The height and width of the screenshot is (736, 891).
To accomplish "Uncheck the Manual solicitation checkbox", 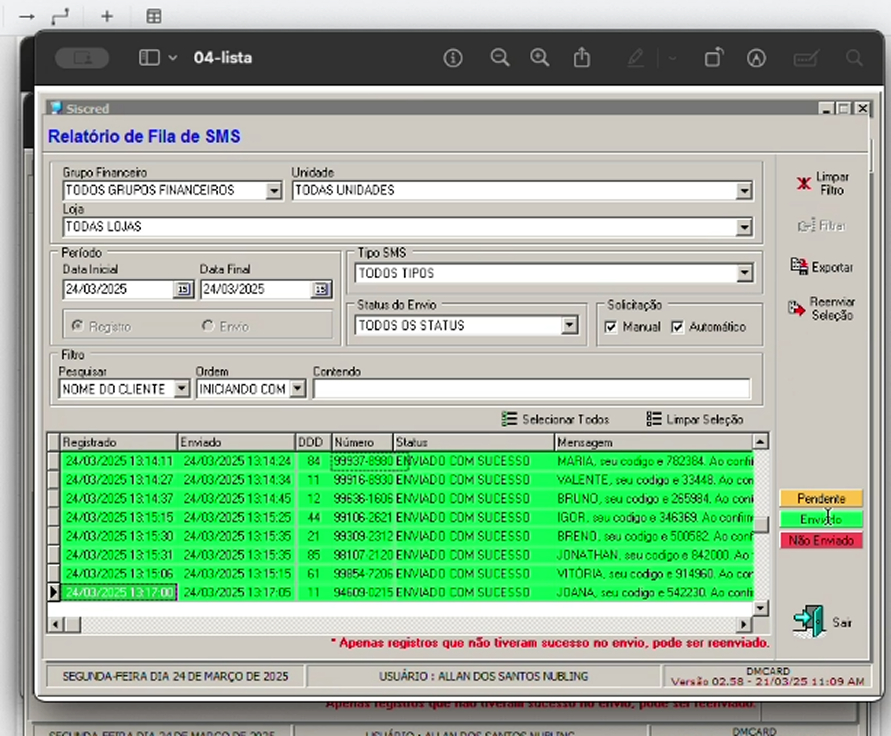I will (612, 327).
